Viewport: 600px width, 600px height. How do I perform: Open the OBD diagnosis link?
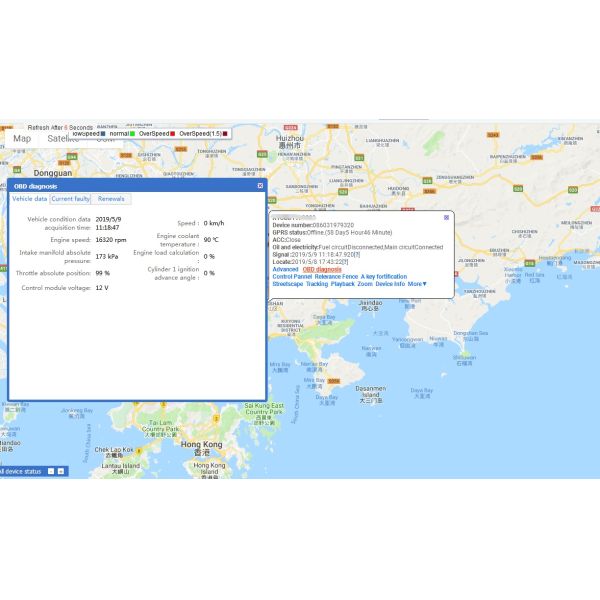pos(322,269)
